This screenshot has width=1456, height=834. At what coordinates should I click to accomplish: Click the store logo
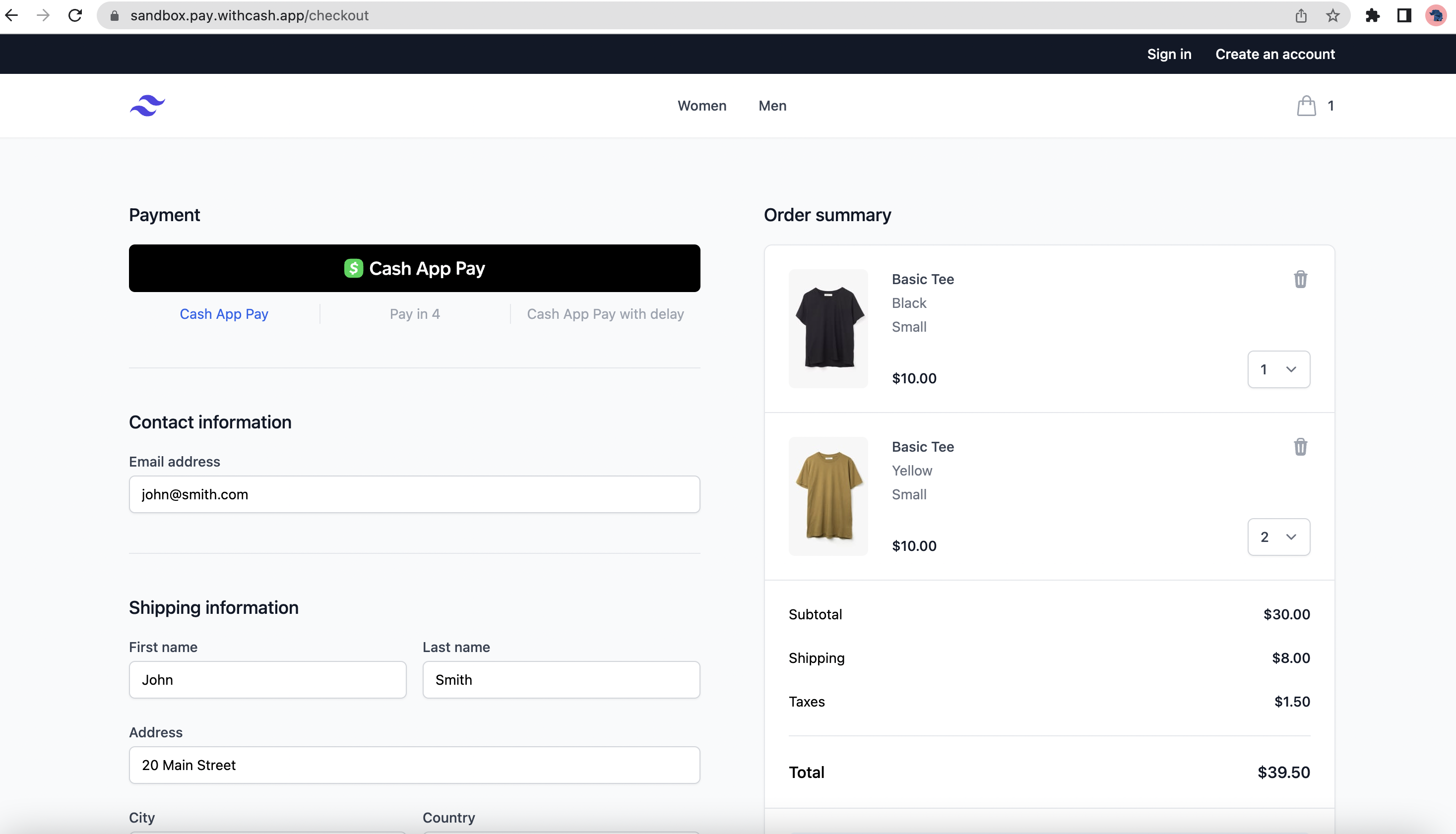coord(147,105)
